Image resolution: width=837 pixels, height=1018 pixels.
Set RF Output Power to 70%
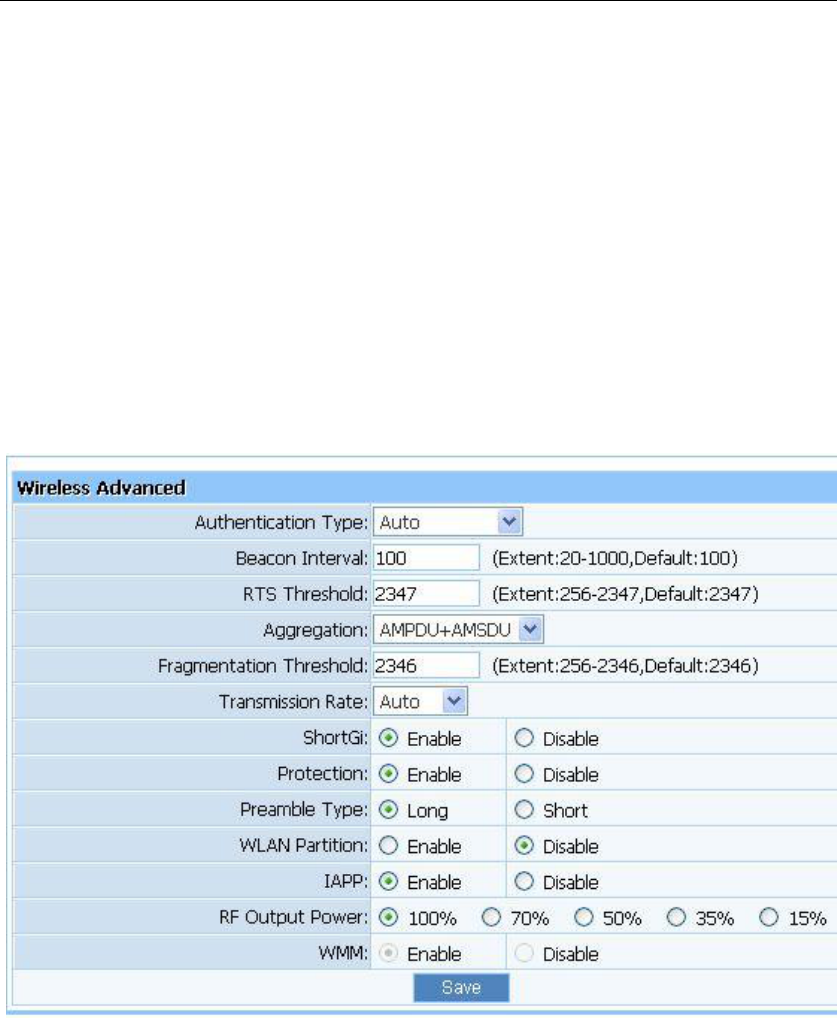coord(492,917)
